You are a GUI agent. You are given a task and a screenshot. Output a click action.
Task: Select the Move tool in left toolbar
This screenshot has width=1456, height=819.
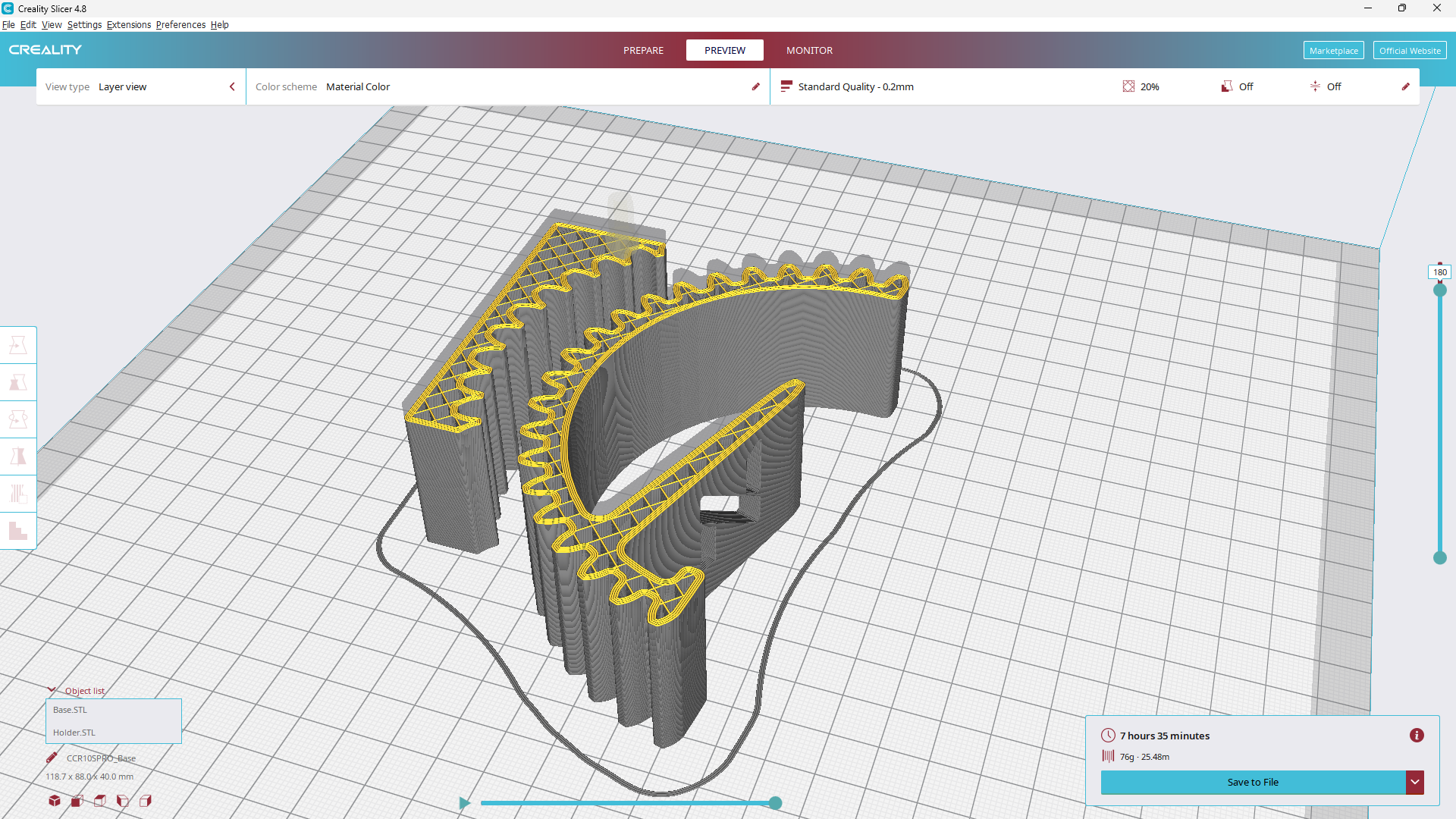tap(18, 345)
